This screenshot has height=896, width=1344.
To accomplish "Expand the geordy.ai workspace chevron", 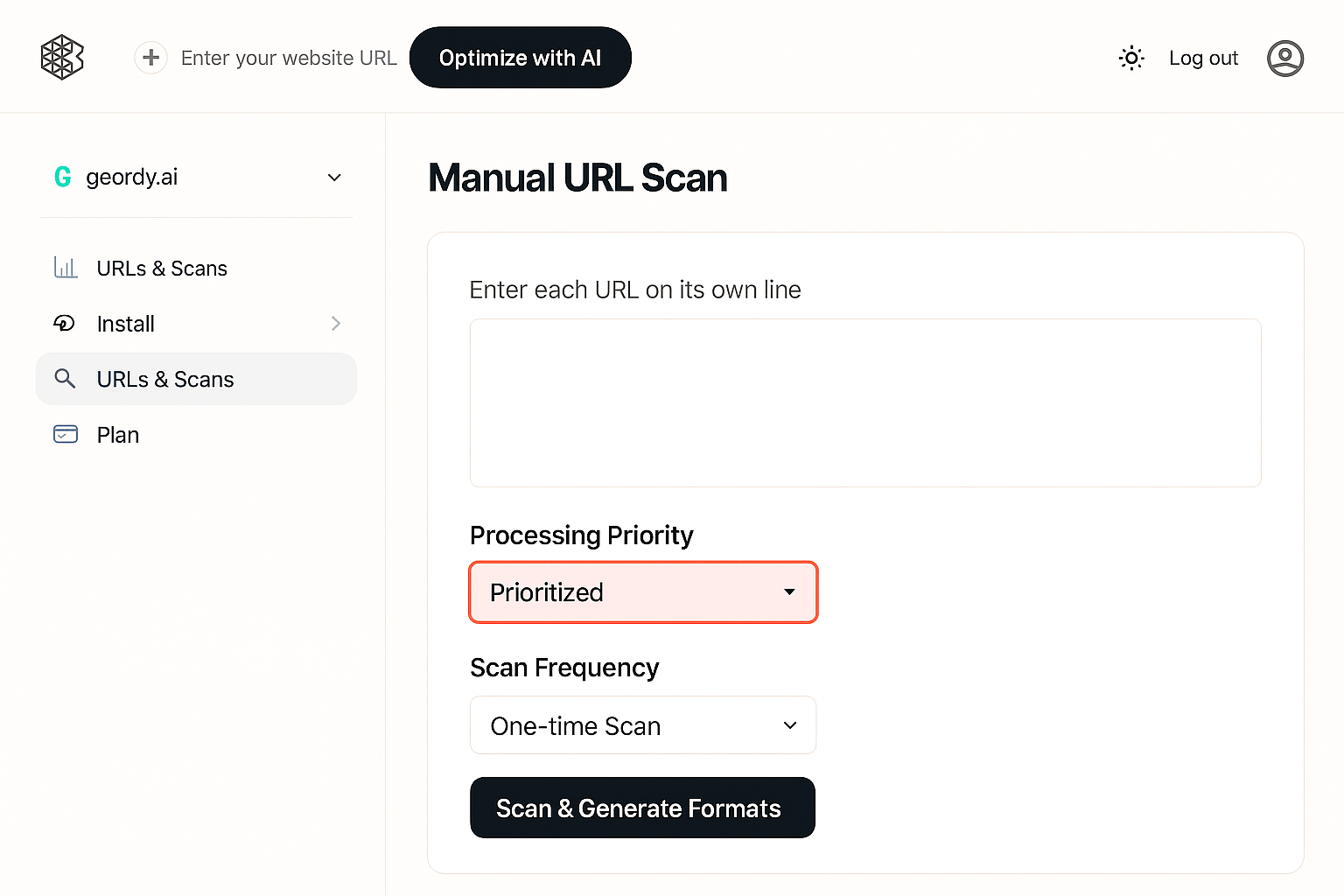I will tap(334, 177).
